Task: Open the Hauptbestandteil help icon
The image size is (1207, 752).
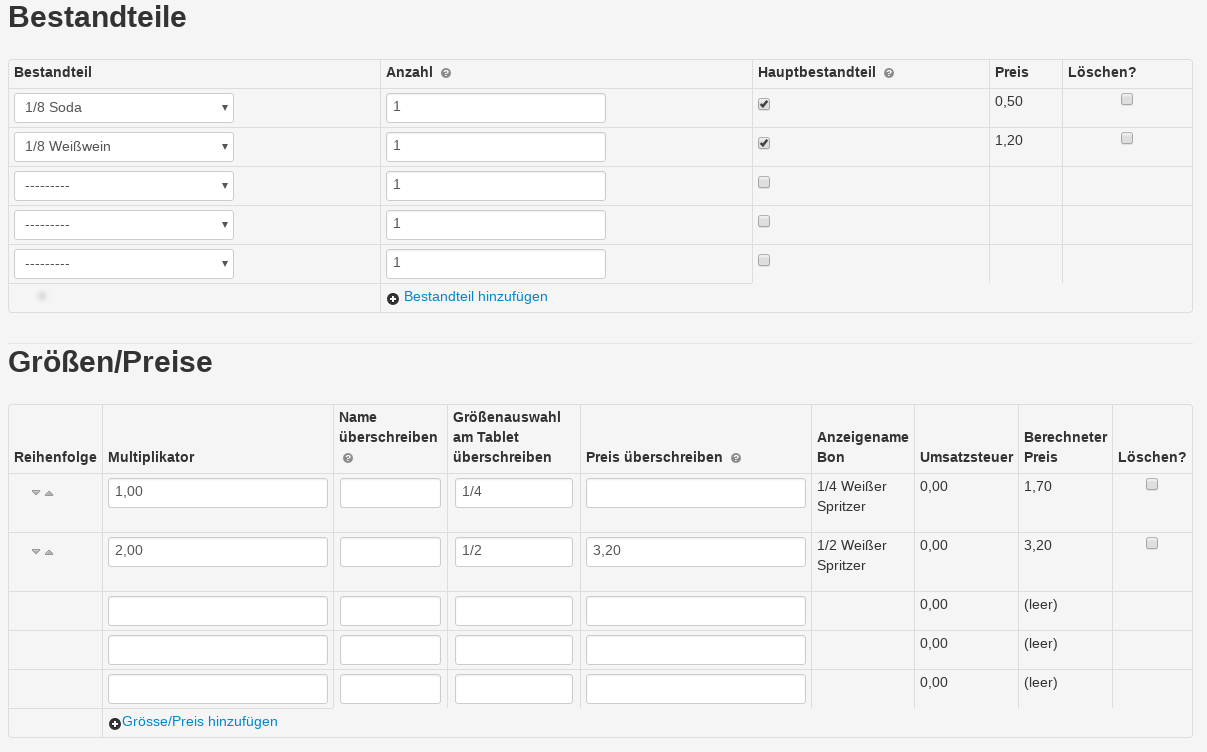Action: coord(889,73)
